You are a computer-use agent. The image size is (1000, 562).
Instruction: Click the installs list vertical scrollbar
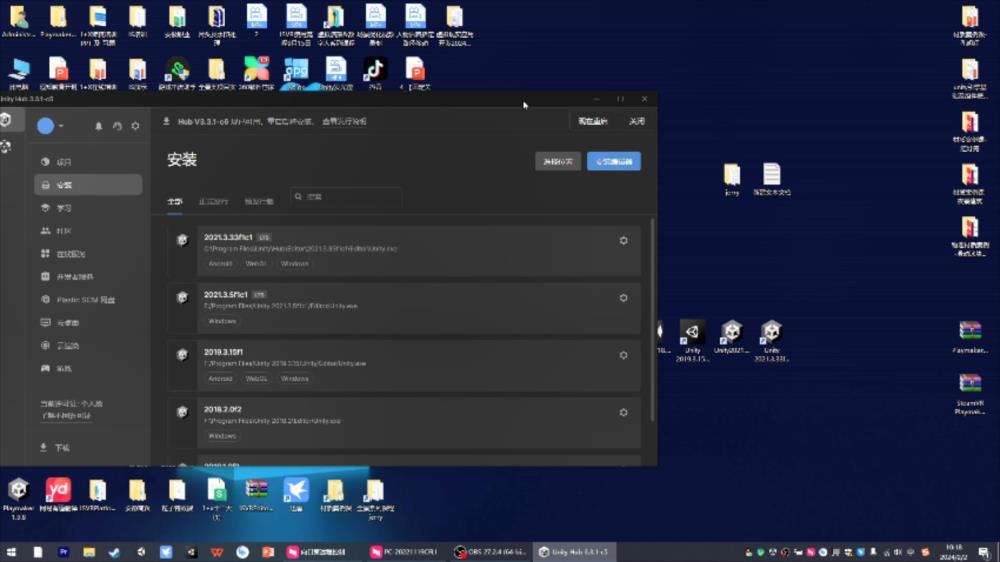(x=652, y=319)
